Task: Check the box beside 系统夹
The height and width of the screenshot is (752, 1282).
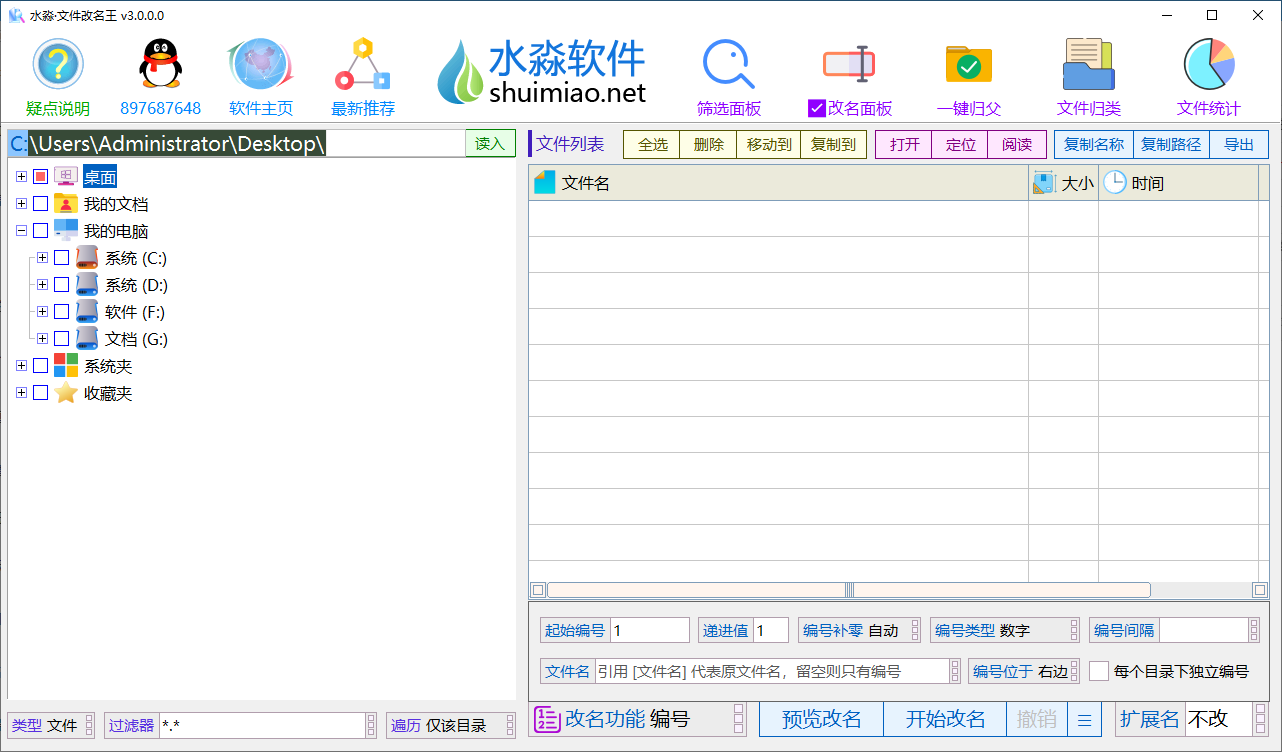Action: click(x=40, y=366)
